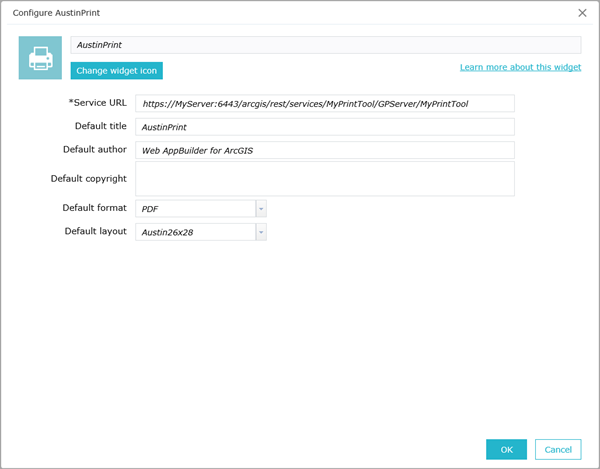Click the Default layout label
This screenshot has width=600, height=469.
pyautogui.click(x=95, y=231)
